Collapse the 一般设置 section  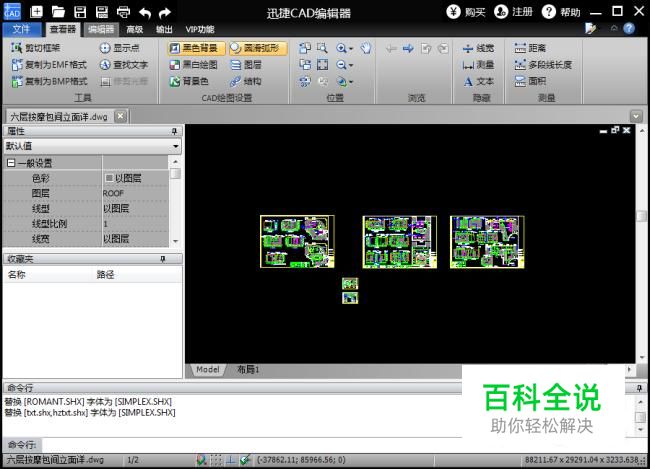click(11, 163)
